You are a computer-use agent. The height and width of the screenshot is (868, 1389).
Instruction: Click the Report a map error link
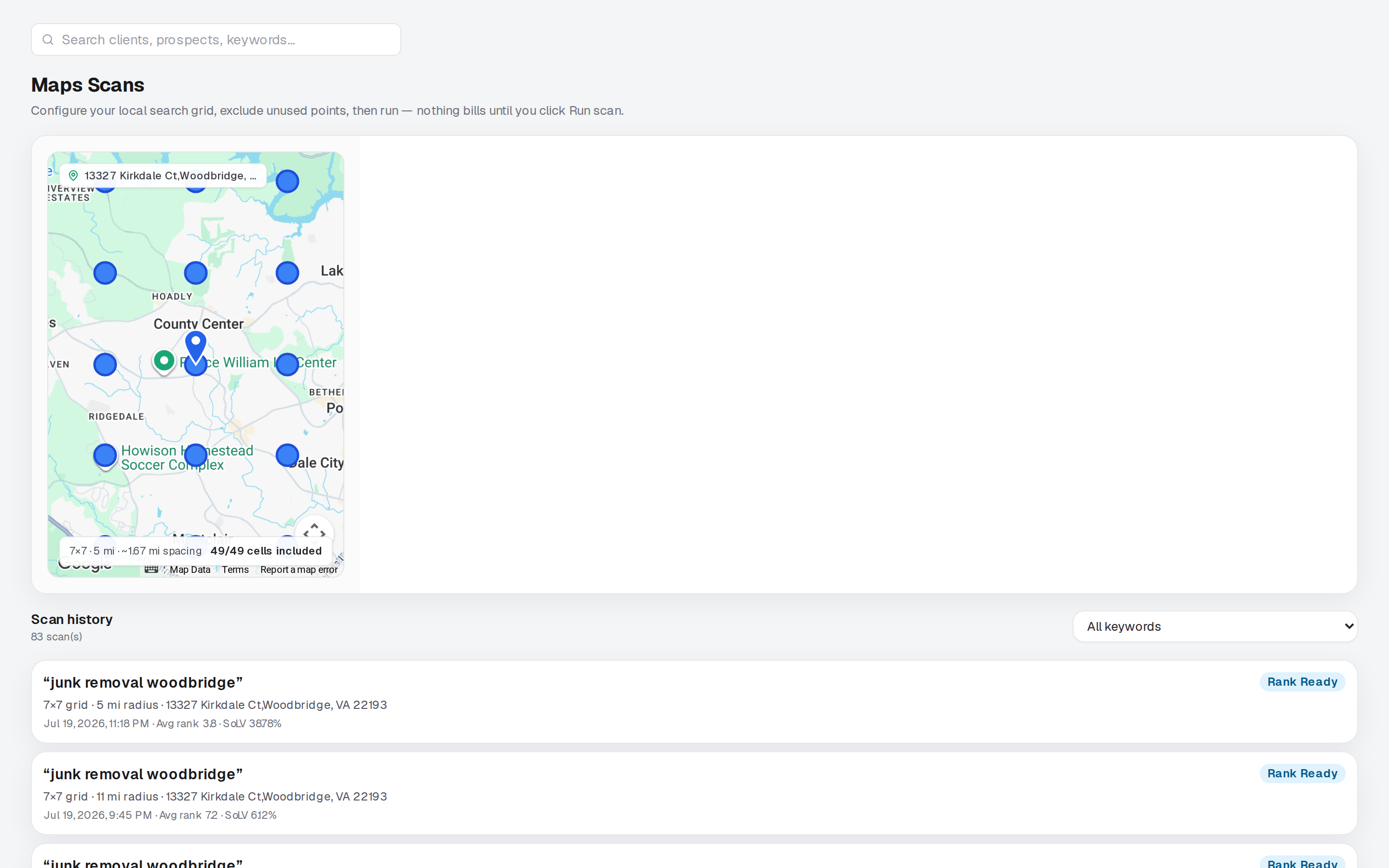click(x=299, y=570)
